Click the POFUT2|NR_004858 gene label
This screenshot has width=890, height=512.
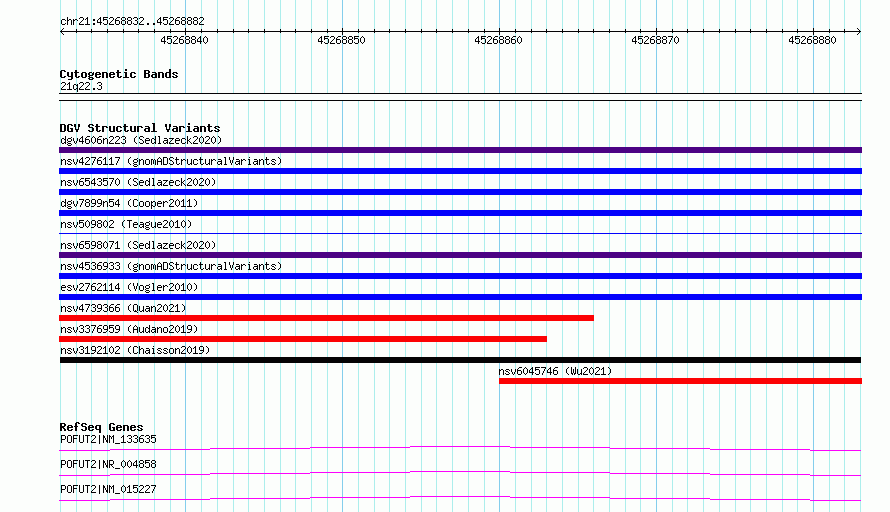(x=108, y=464)
